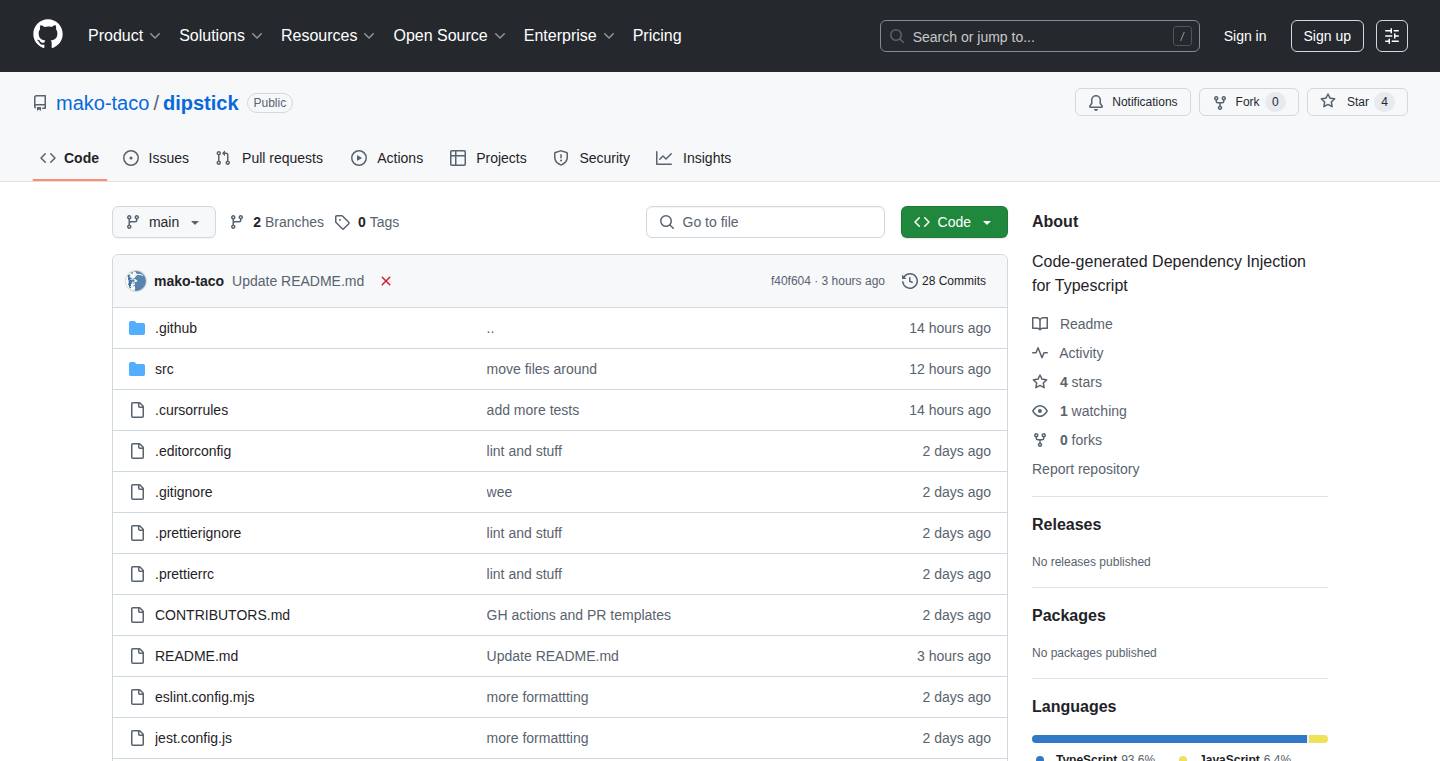This screenshot has width=1440, height=761.
Task: Click the Sign in link
Action: pos(1245,36)
